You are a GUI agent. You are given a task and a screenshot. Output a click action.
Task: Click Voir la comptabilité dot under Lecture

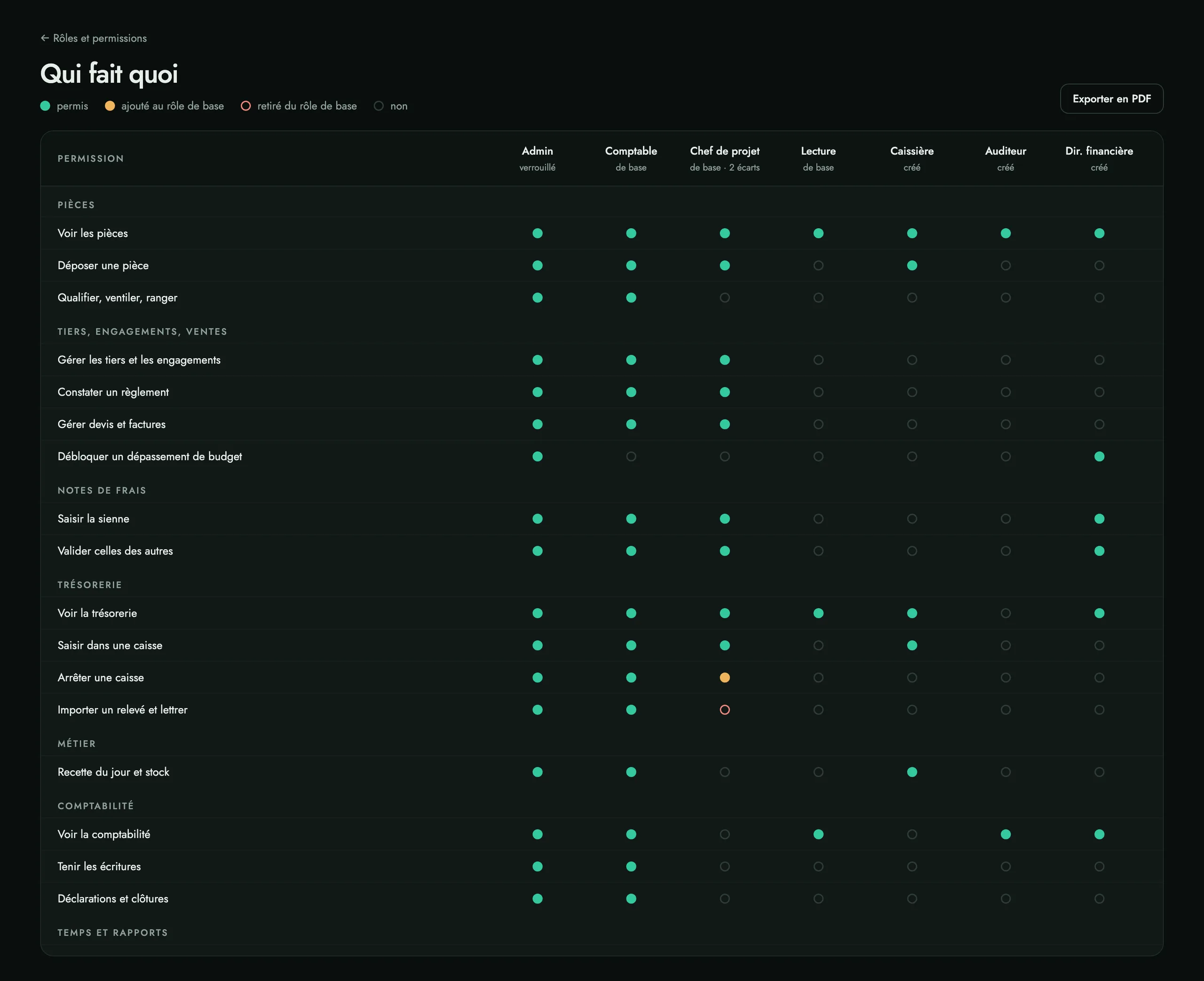818,834
